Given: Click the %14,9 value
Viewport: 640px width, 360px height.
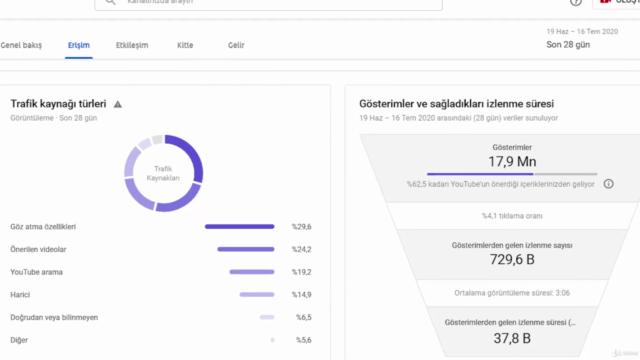Looking at the screenshot, I should (302, 295).
